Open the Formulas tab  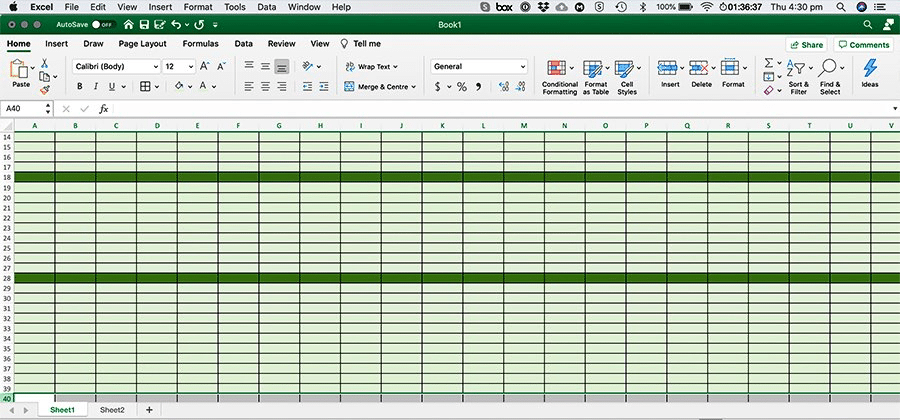200,44
